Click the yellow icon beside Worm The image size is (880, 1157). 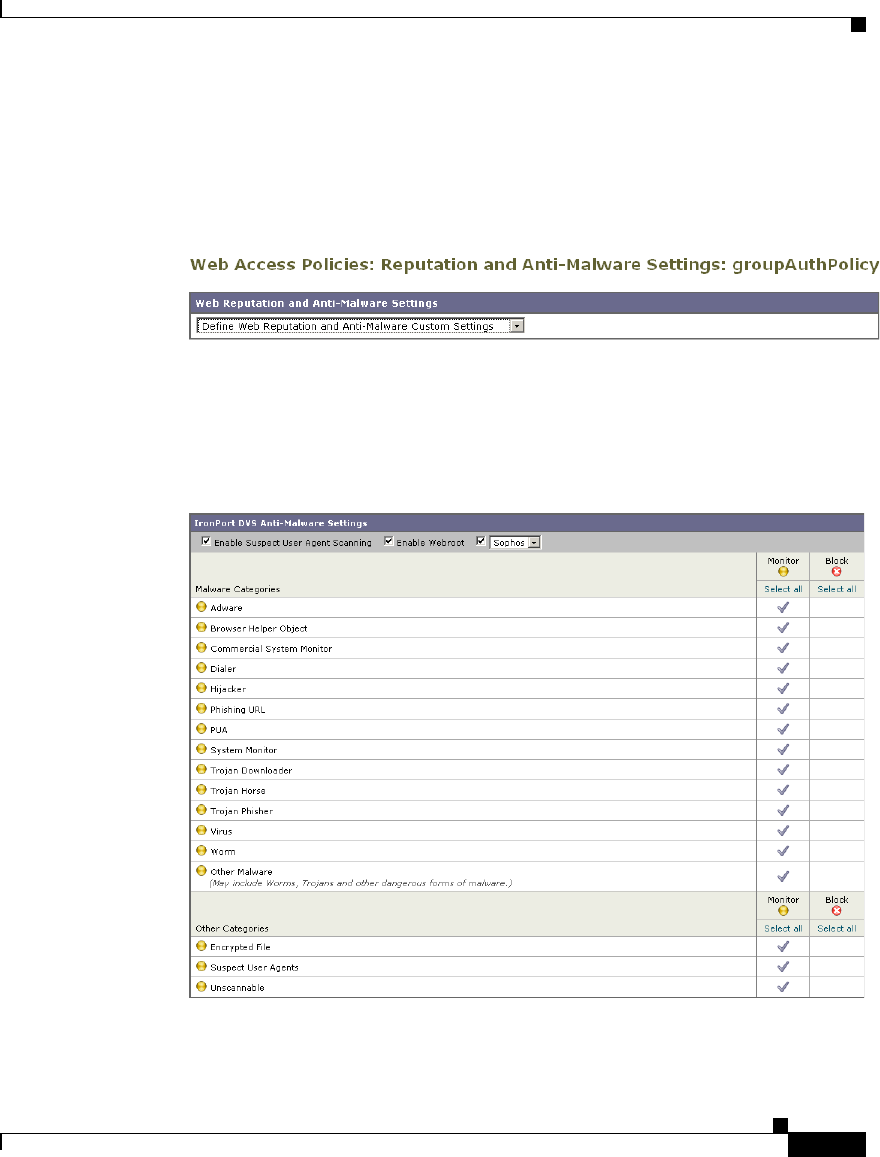(x=201, y=850)
